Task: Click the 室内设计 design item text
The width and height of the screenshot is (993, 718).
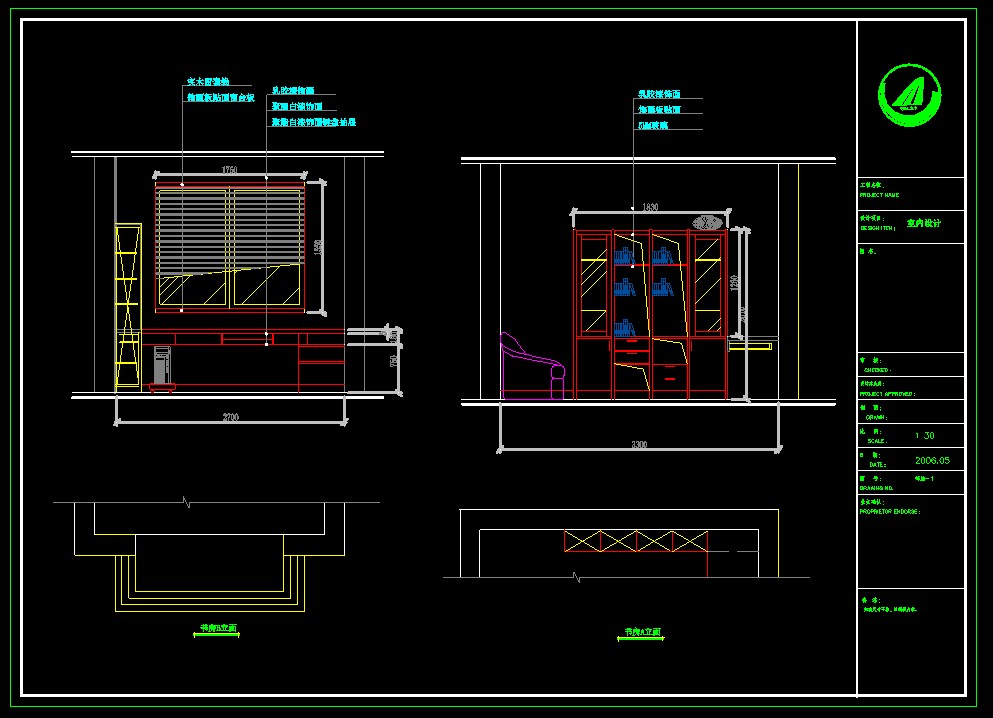Action: pyautogui.click(x=924, y=223)
